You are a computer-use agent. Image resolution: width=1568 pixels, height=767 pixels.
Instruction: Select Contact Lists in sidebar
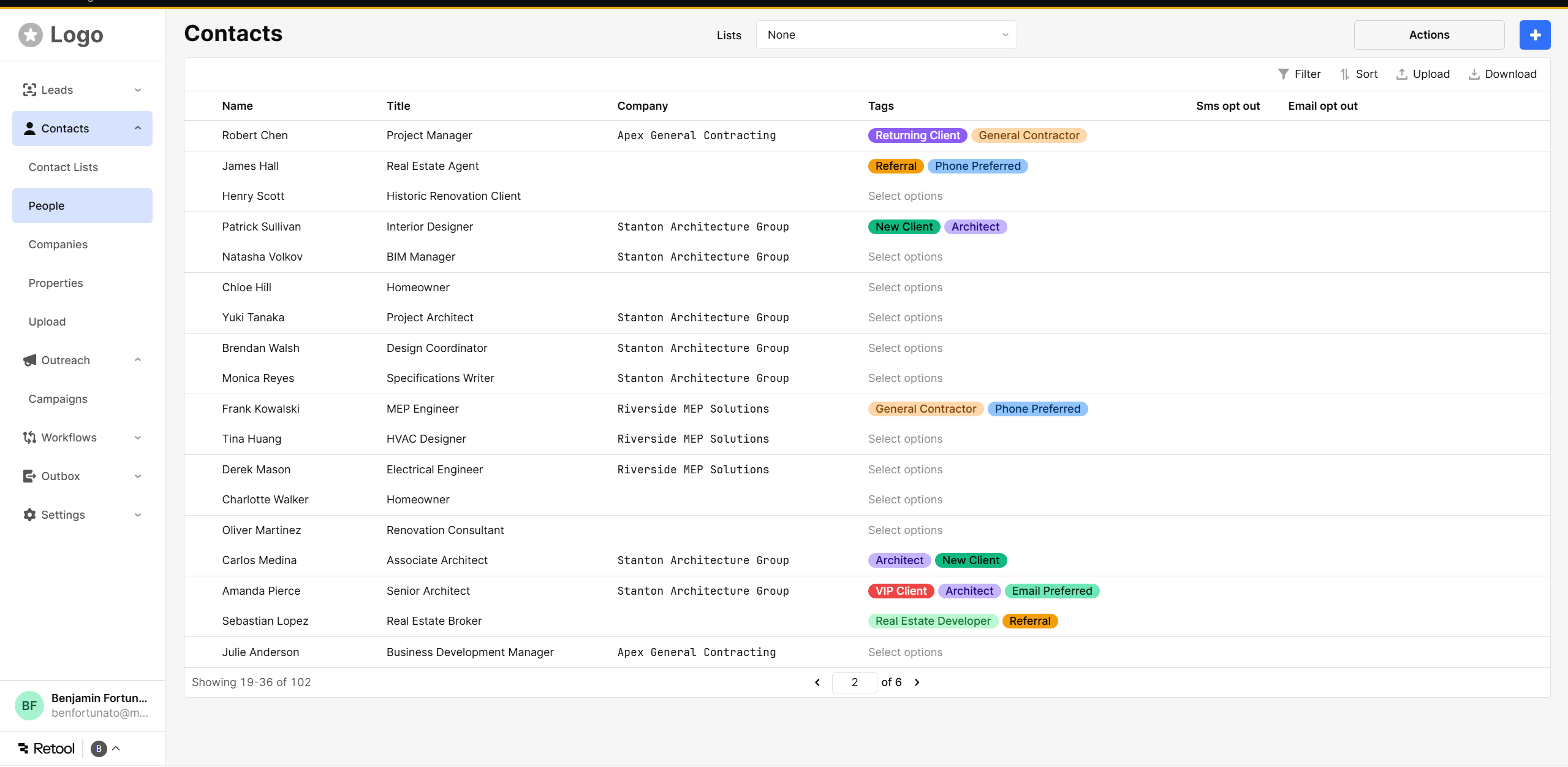click(63, 167)
